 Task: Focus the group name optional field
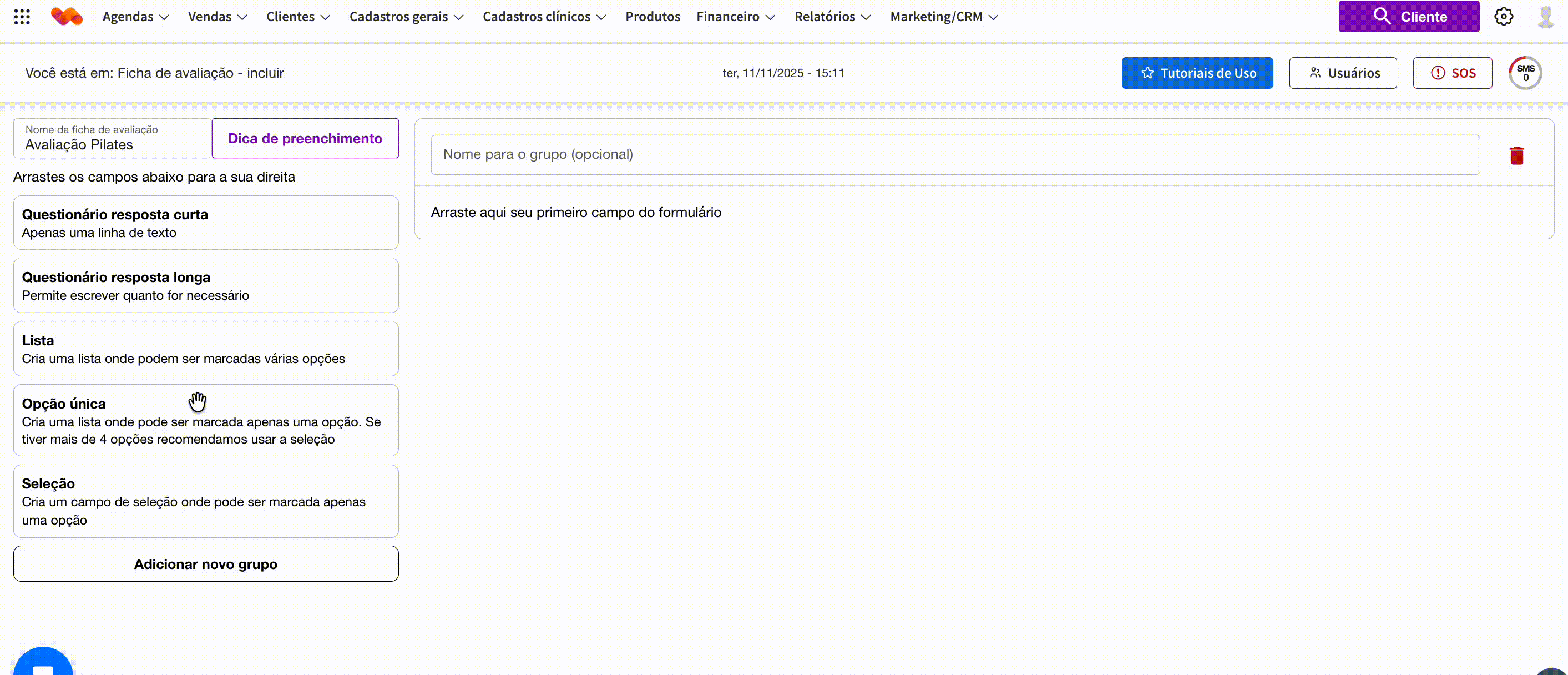954,155
